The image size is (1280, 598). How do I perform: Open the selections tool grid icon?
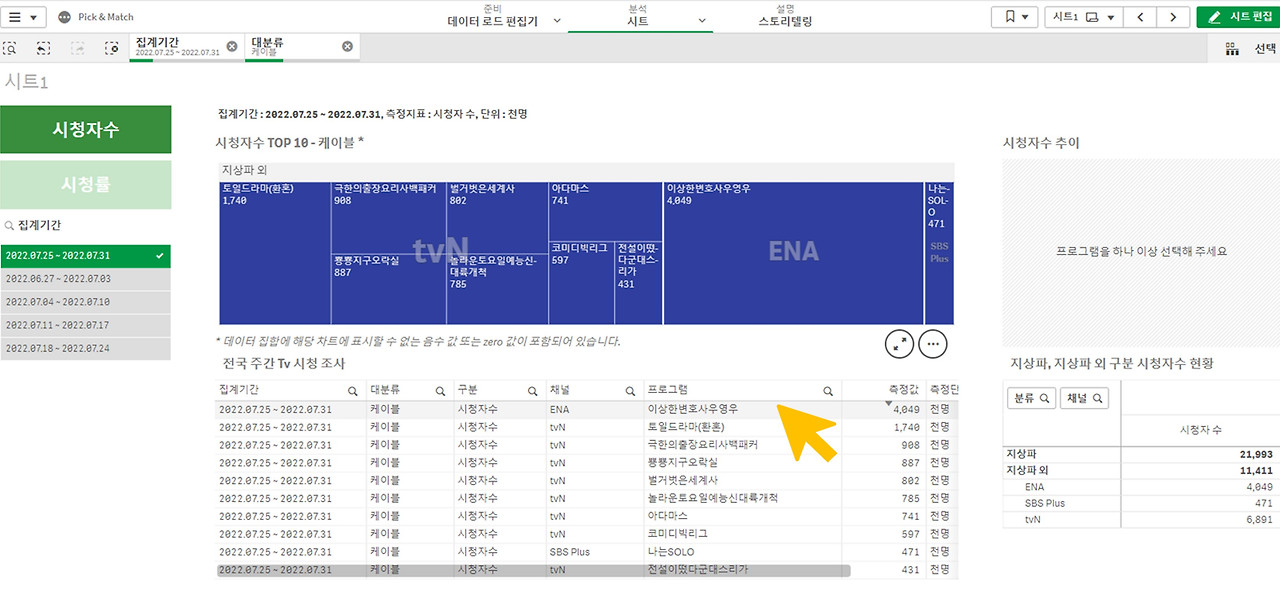tap(1232, 48)
